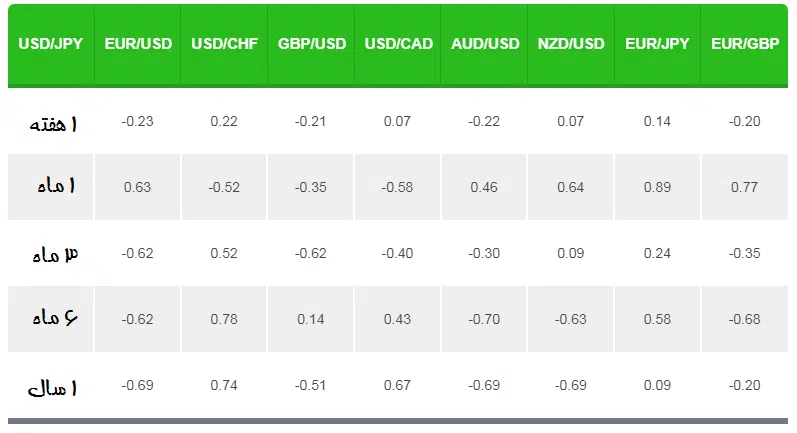The height and width of the screenshot is (433, 797).
Task: Select the 0.78 cell under USD/CHF
Action: click(x=224, y=319)
